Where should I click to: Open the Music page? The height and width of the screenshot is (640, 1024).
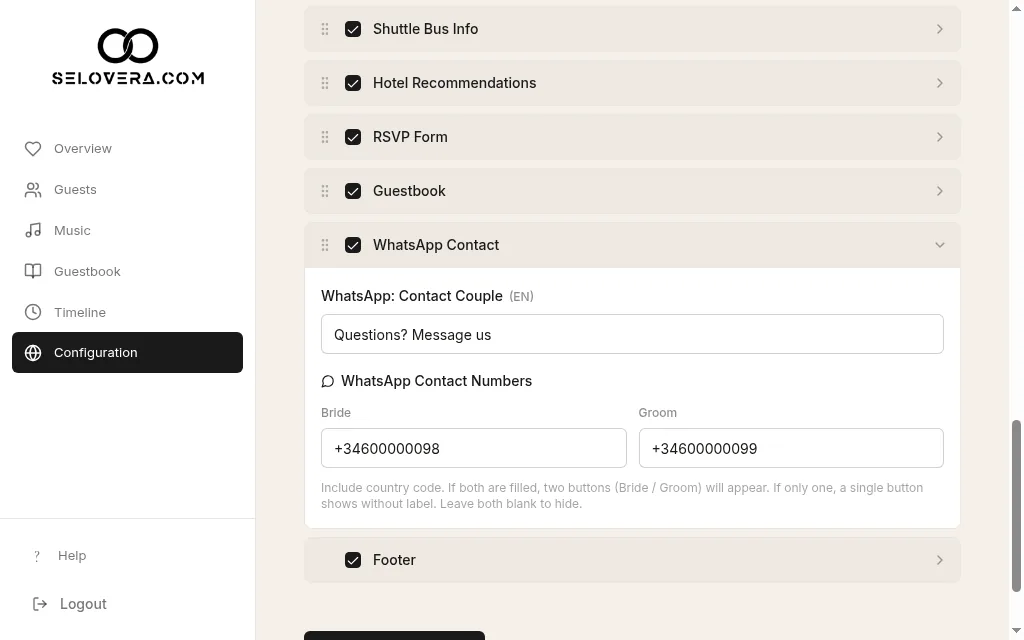click(127, 231)
